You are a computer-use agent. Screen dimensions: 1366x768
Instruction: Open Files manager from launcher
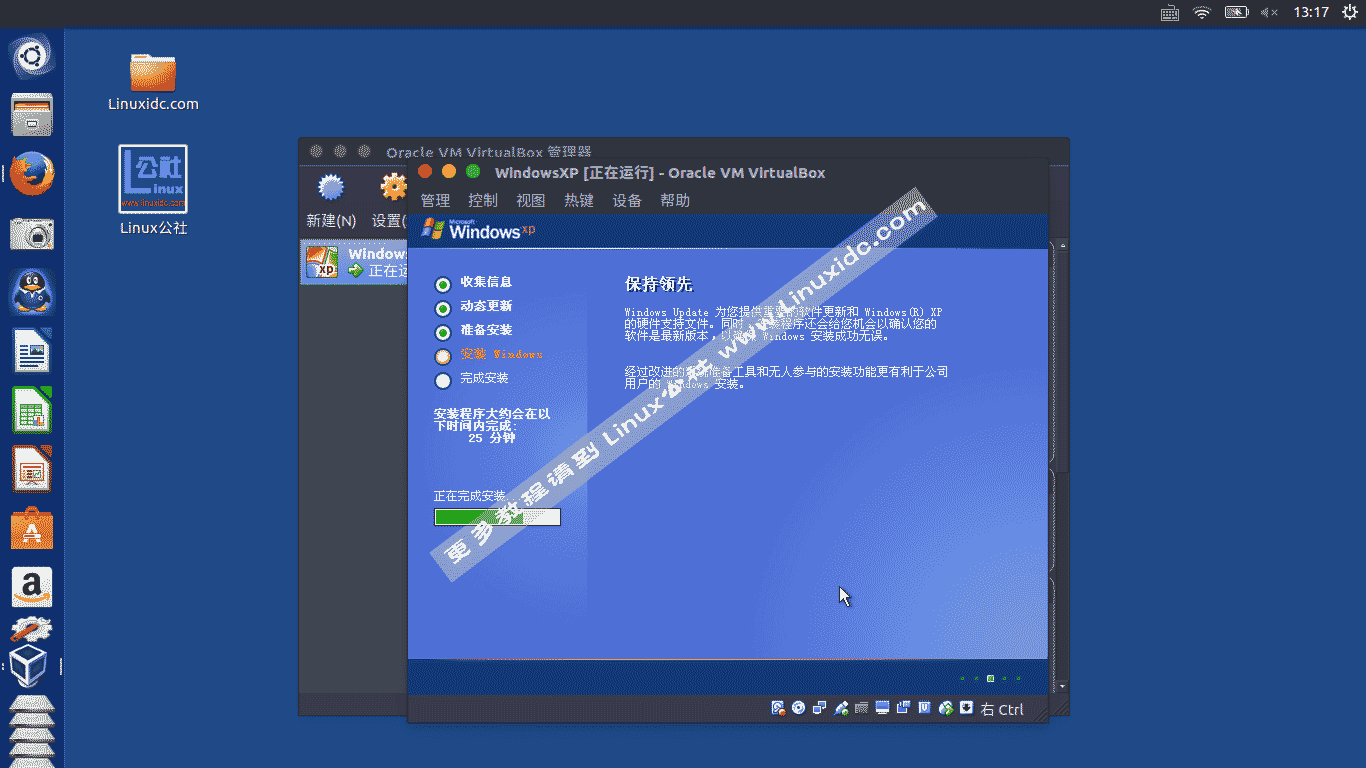pos(32,115)
